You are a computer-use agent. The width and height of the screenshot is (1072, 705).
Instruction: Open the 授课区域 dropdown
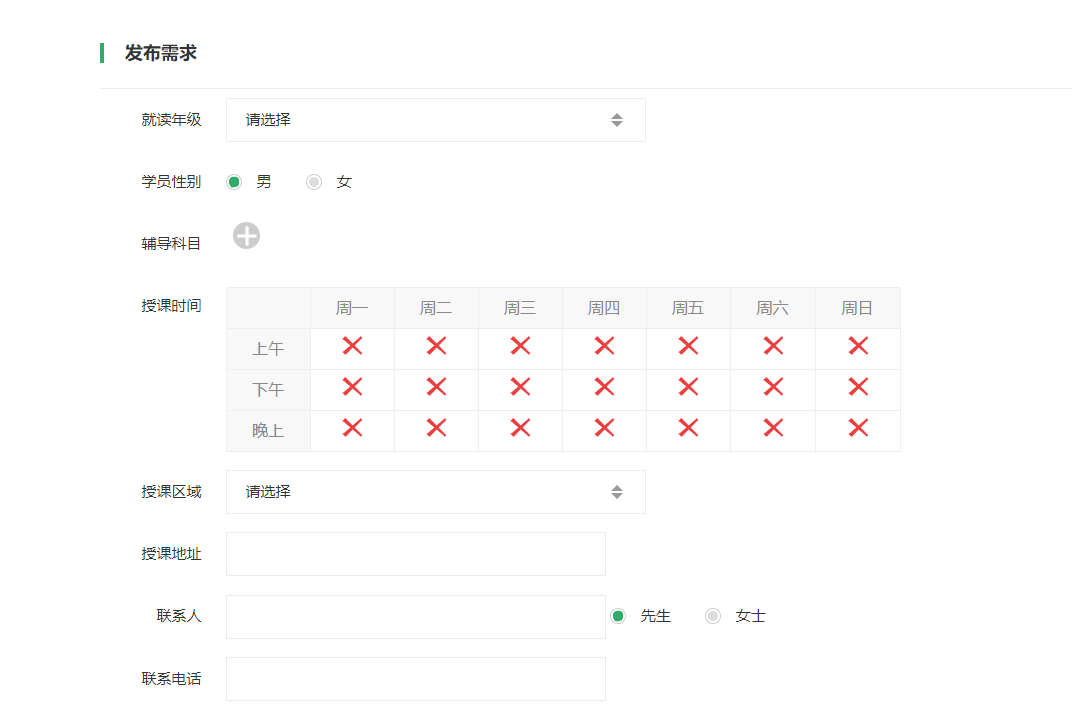435,492
